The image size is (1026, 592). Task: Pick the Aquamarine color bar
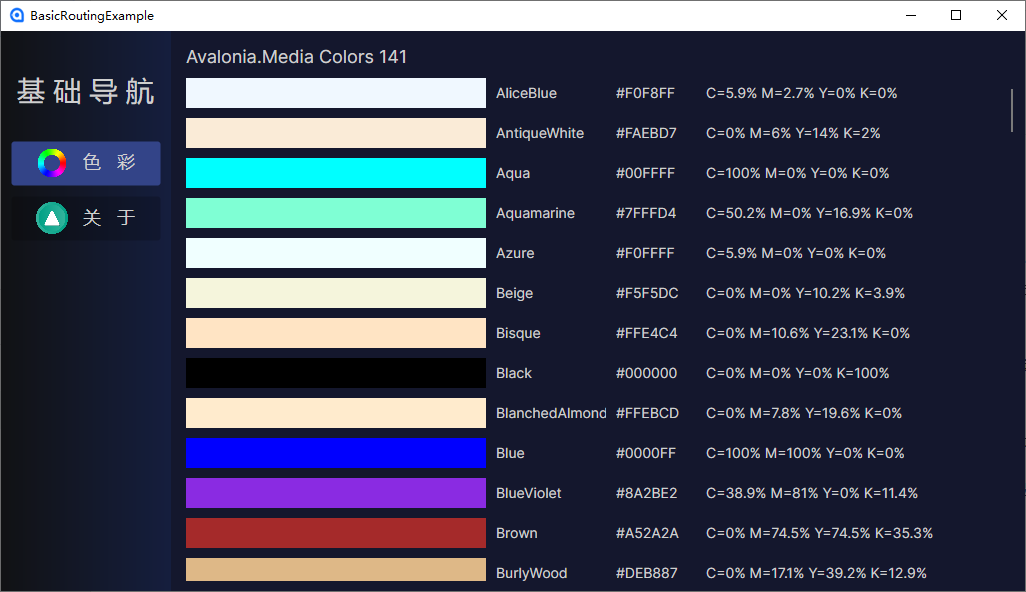[336, 213]
